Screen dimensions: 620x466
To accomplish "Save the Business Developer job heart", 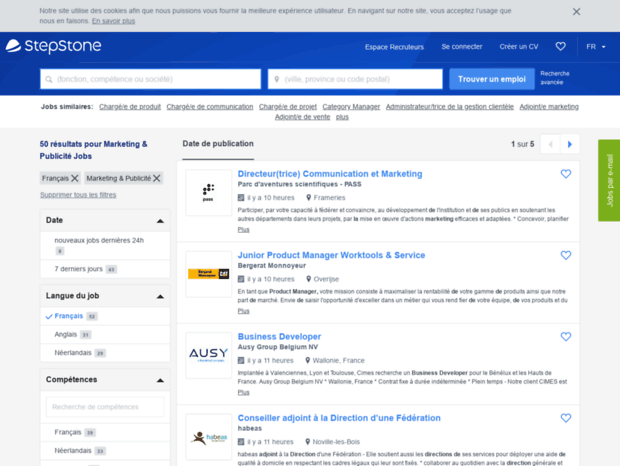I will [566, 337].
